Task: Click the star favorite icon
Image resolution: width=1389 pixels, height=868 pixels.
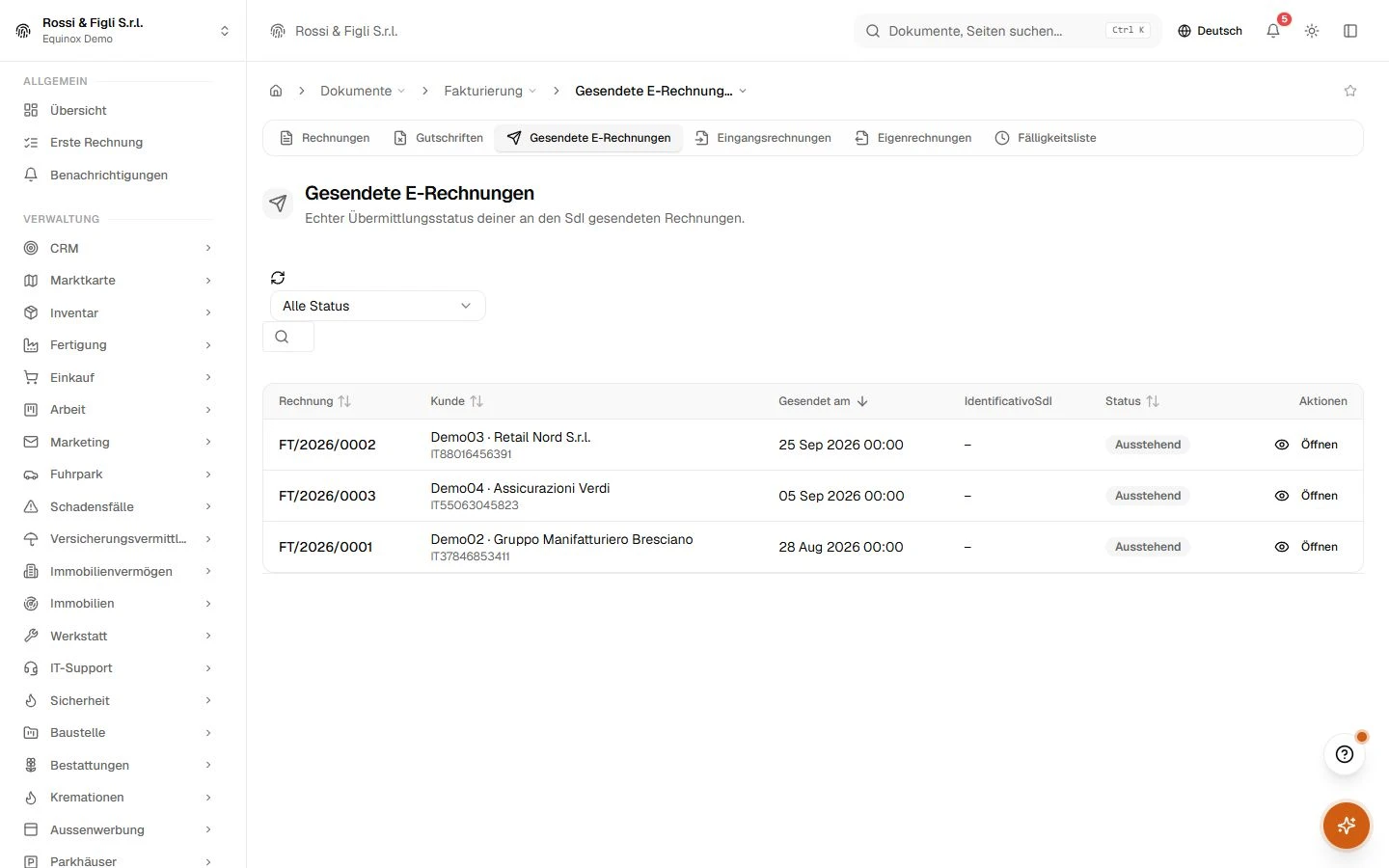Action: coord(1350,91)
